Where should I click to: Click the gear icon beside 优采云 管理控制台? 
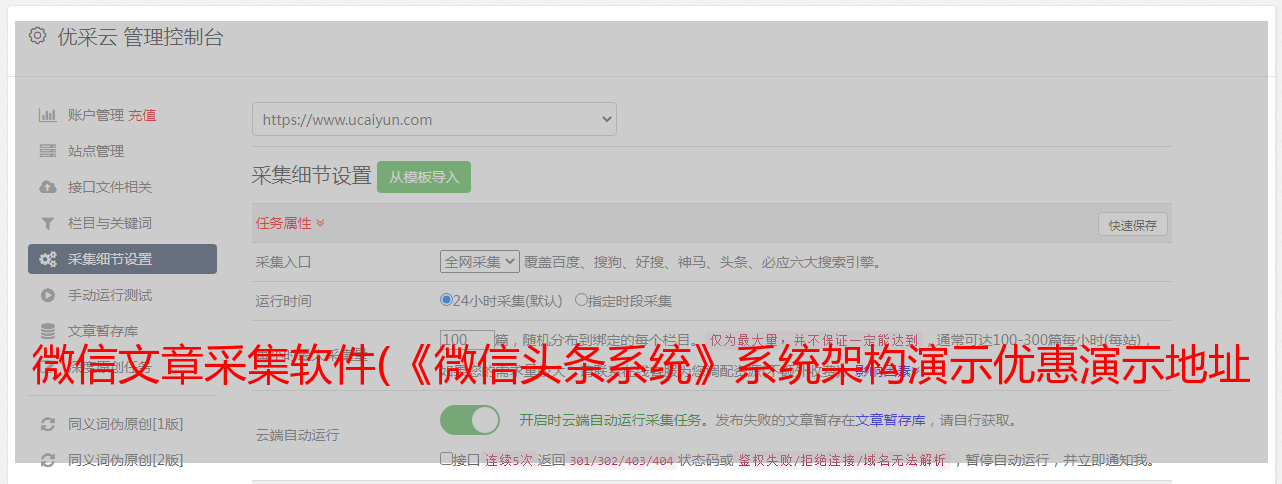pyautogui.click(x=37, y=37)
